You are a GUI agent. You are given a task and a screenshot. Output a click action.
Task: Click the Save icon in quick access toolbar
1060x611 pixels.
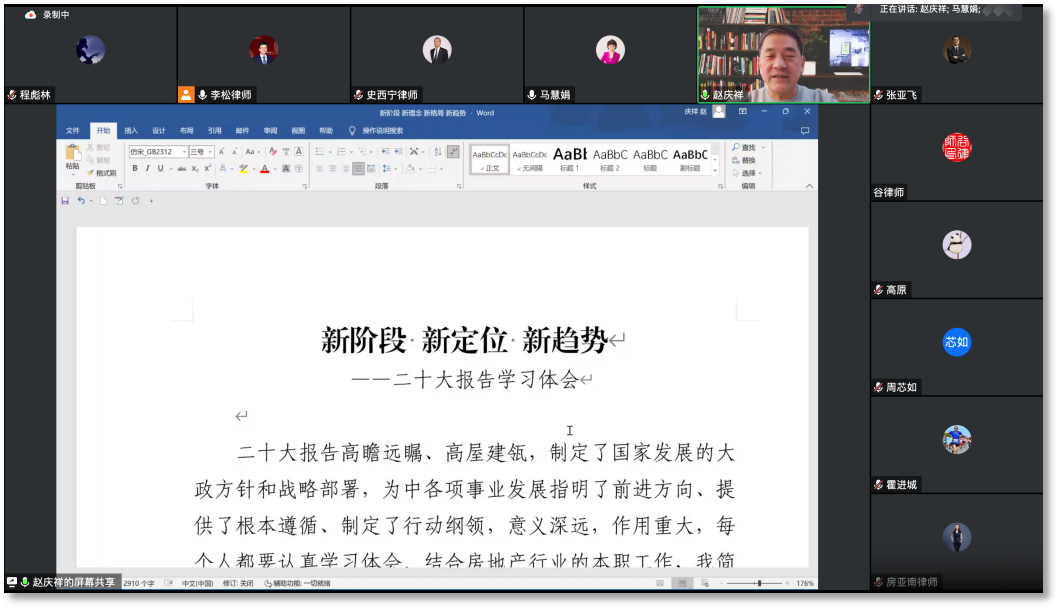[x=65, y=201]
